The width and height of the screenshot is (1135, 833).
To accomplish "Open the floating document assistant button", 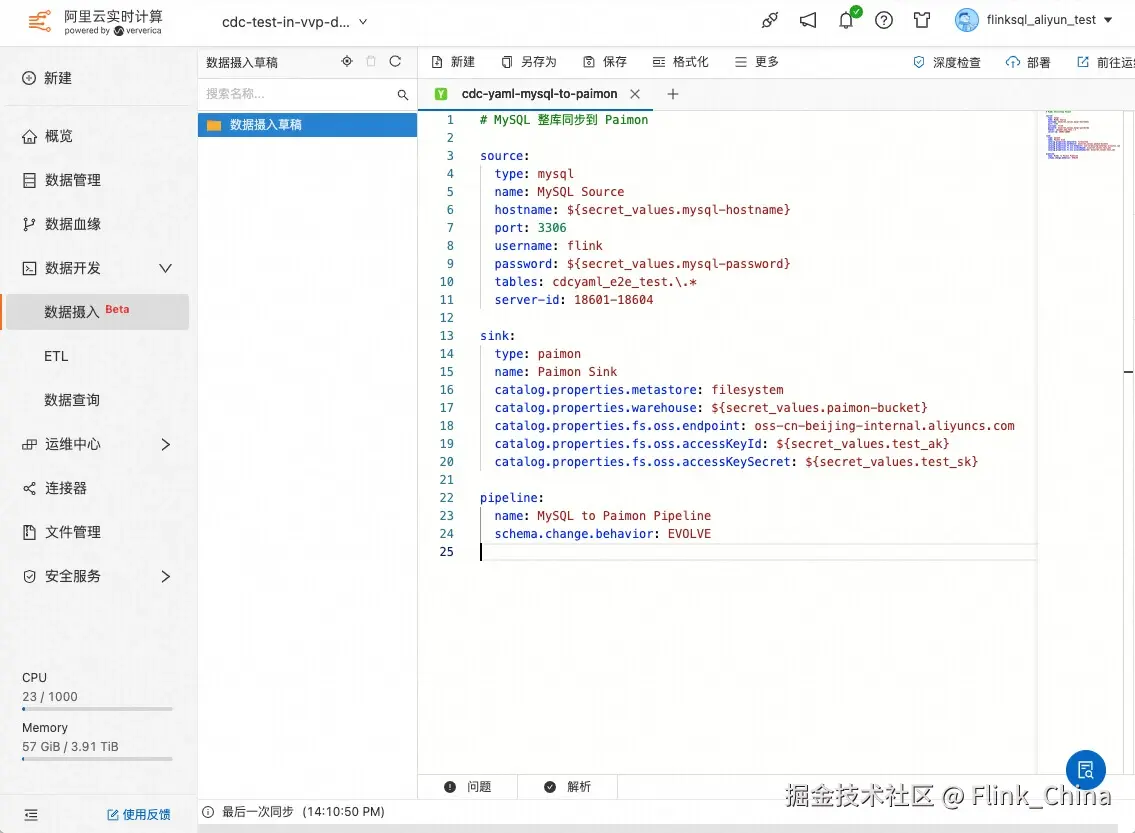I will [1086, 769].
